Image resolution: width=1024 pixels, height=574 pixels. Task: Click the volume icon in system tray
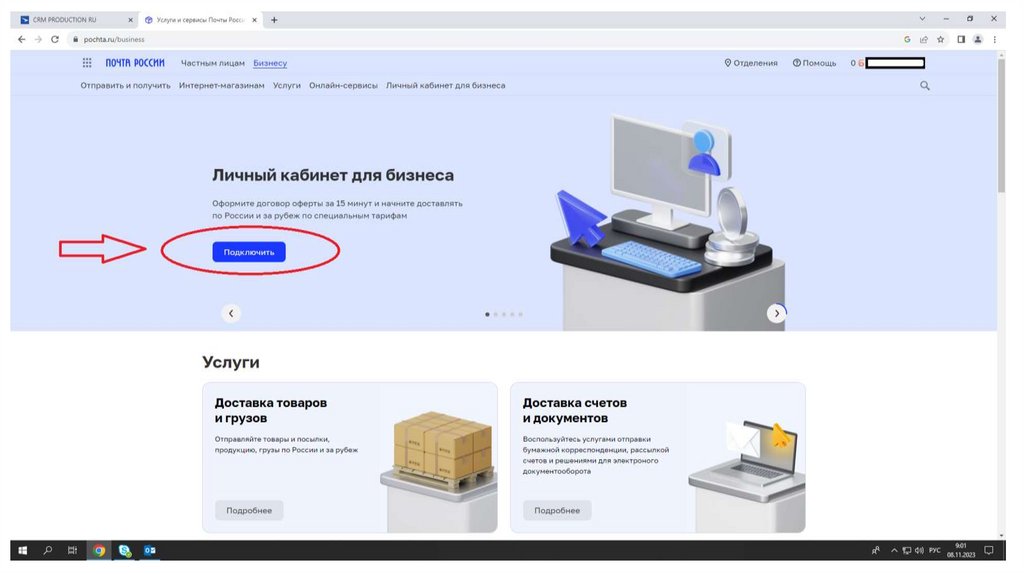tap(919, 550)
